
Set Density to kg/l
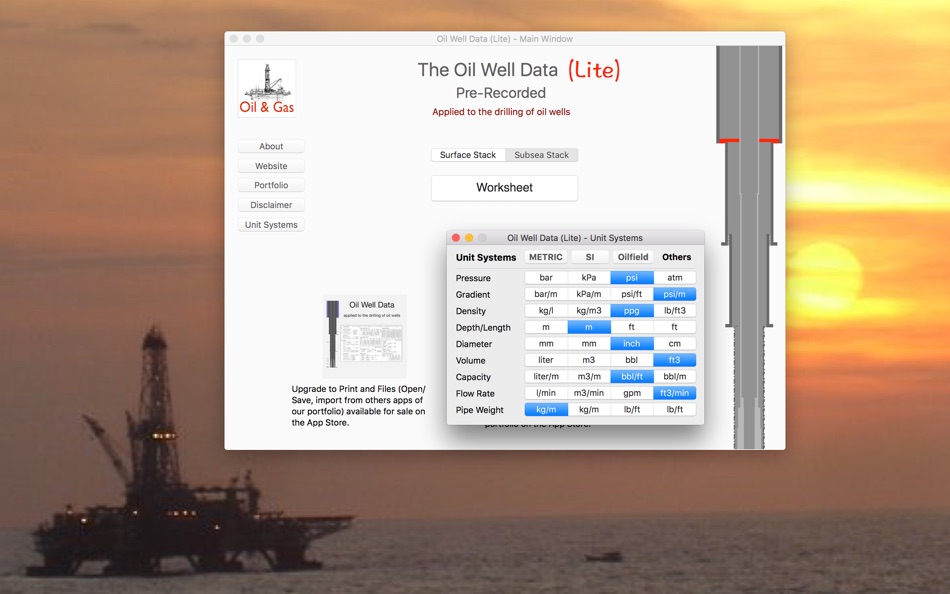click(546, 310)
